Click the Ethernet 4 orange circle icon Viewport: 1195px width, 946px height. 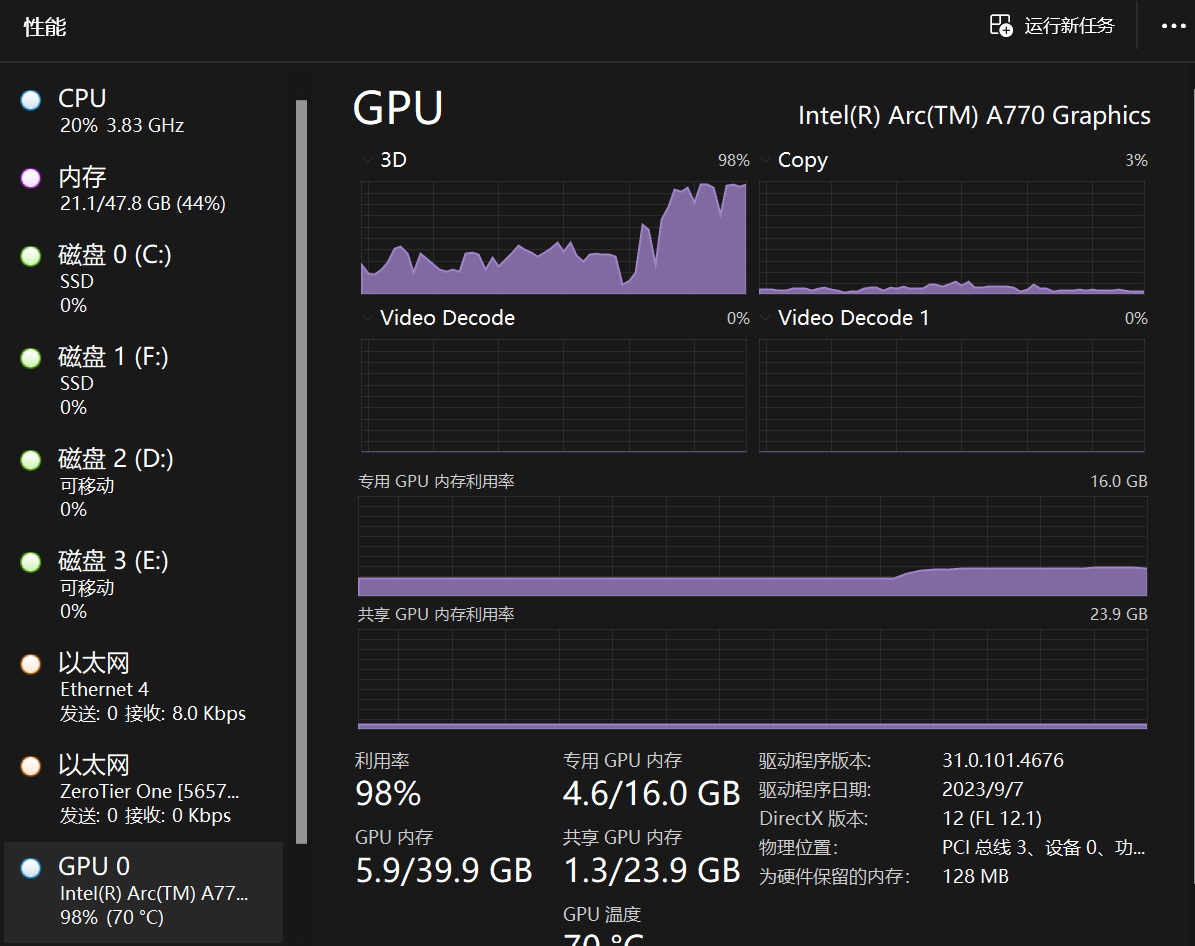click(x=31, y=664)
